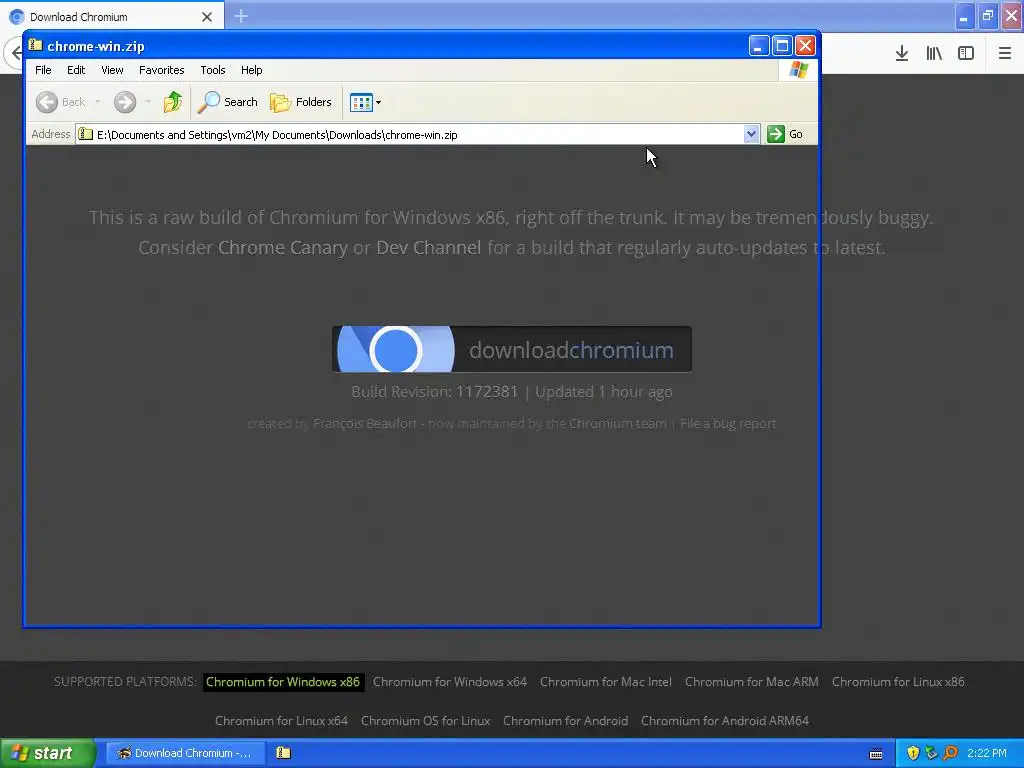Viewport: 1024px width, 768px height.
Task: Close the Download Chromium tab
Action: tap(207, 17)
